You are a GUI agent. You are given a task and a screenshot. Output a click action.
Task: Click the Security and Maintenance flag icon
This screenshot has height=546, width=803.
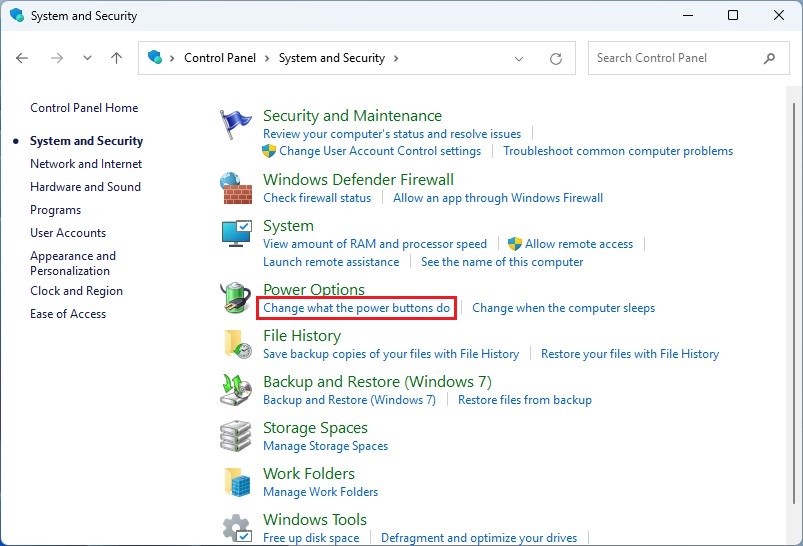pos(236,124)
